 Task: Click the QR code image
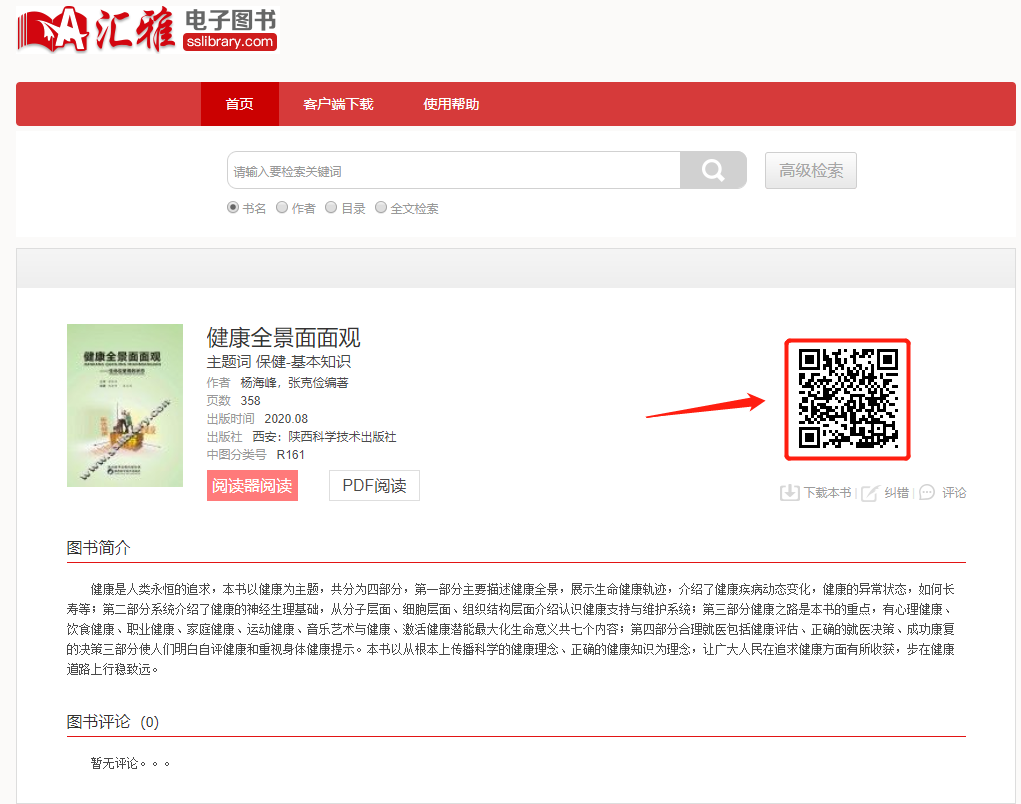(x=847, y=399)
